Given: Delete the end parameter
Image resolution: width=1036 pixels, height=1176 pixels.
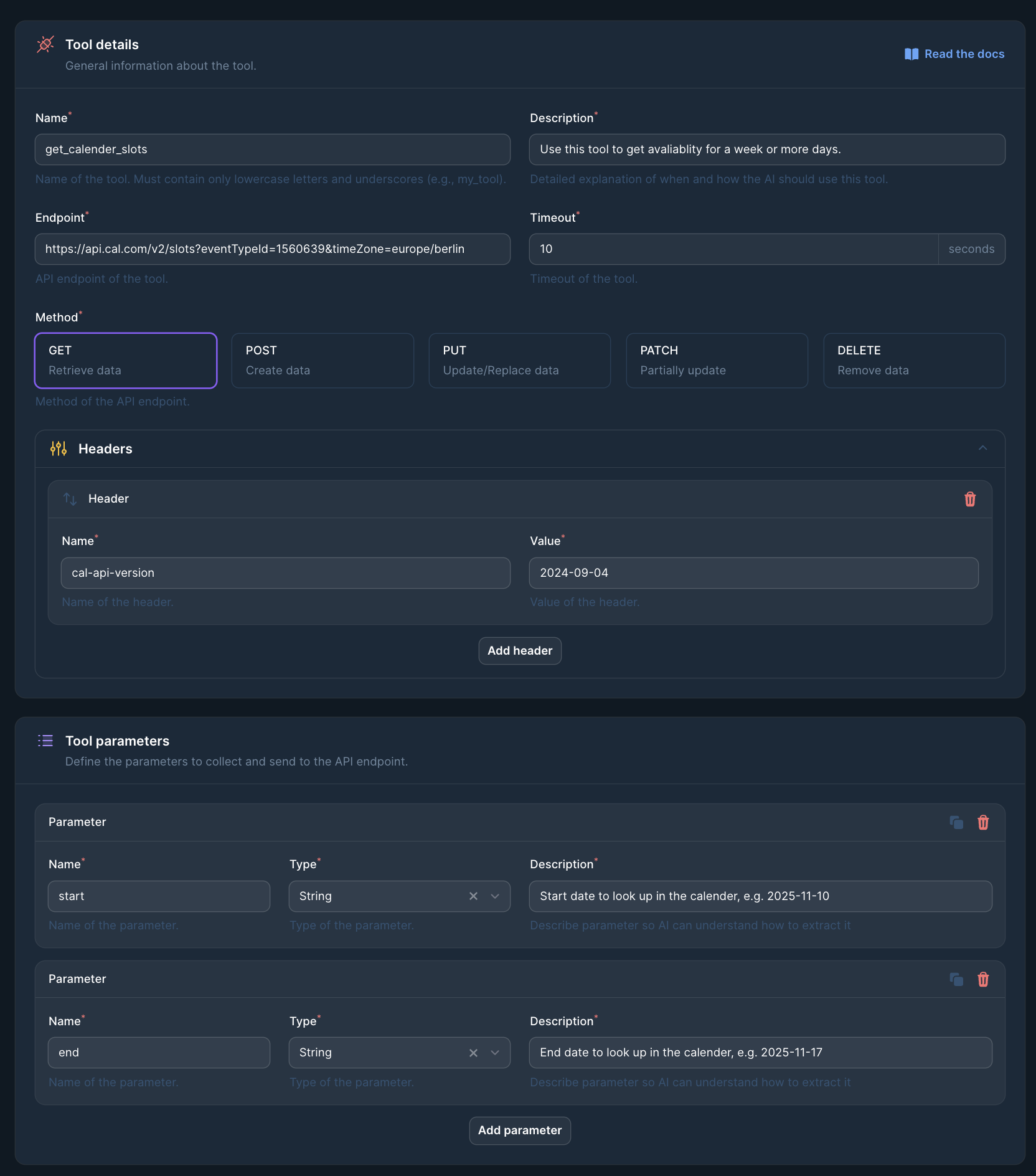Looking at the screenshot, I should point(984,979).
